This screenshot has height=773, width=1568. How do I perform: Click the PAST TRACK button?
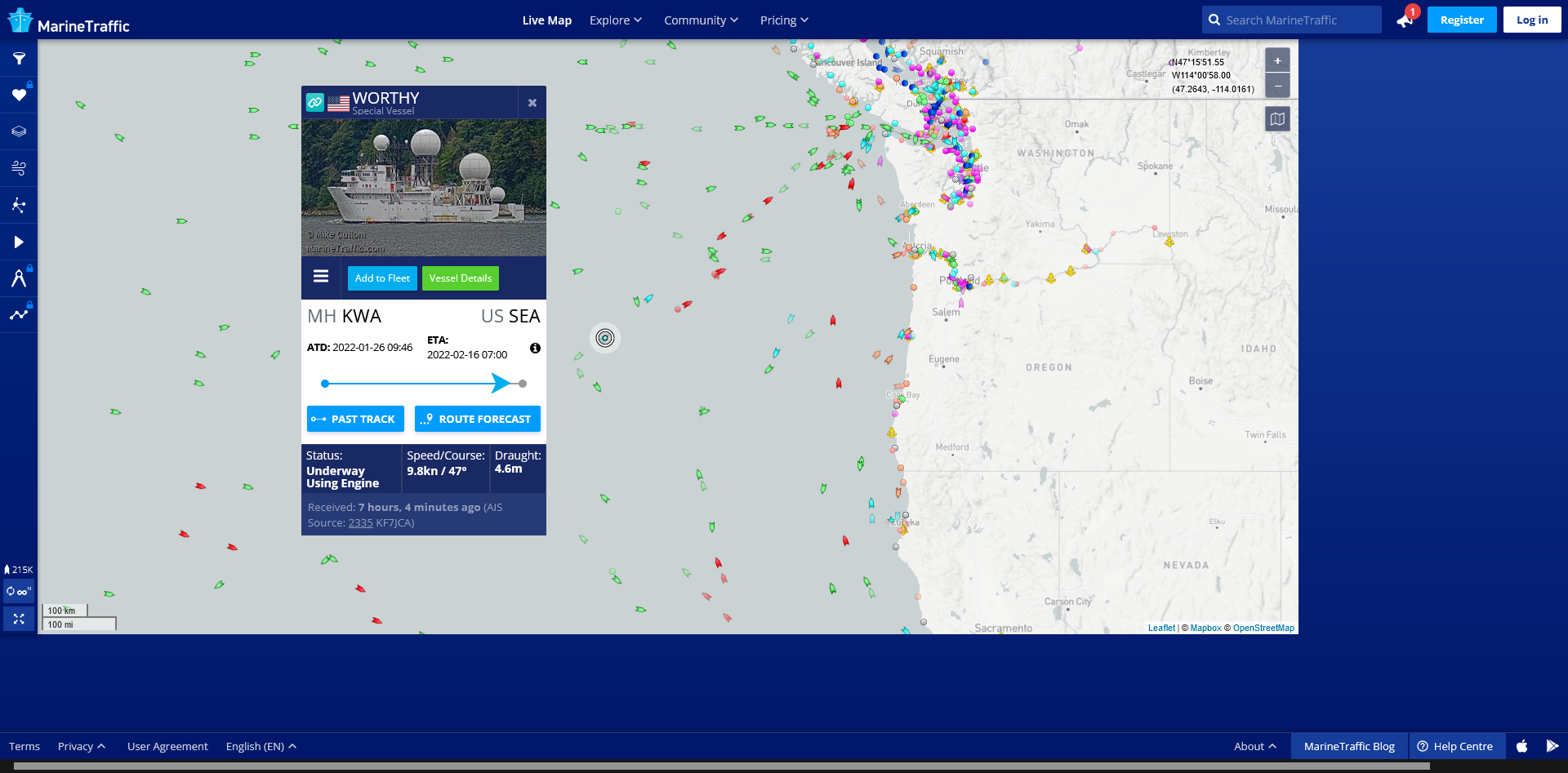355,419
